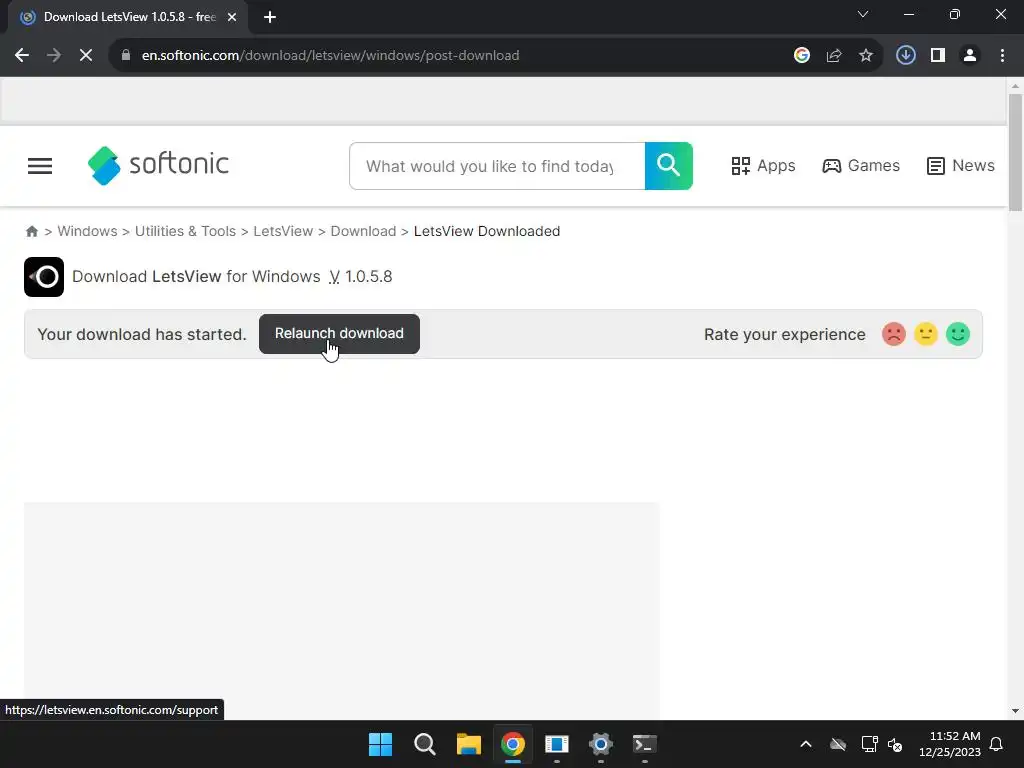
Task: Open the Chrome profile menu
Action: point(970,56)
